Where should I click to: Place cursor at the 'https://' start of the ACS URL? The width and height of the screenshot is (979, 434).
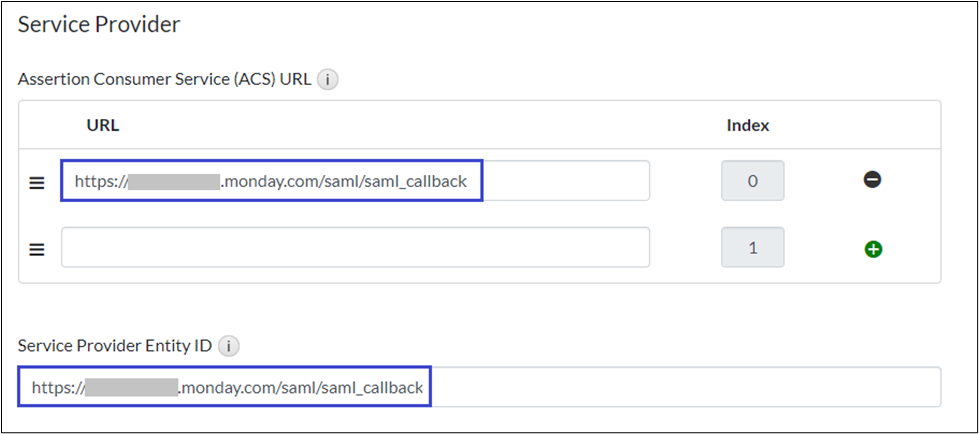[76, 182]
